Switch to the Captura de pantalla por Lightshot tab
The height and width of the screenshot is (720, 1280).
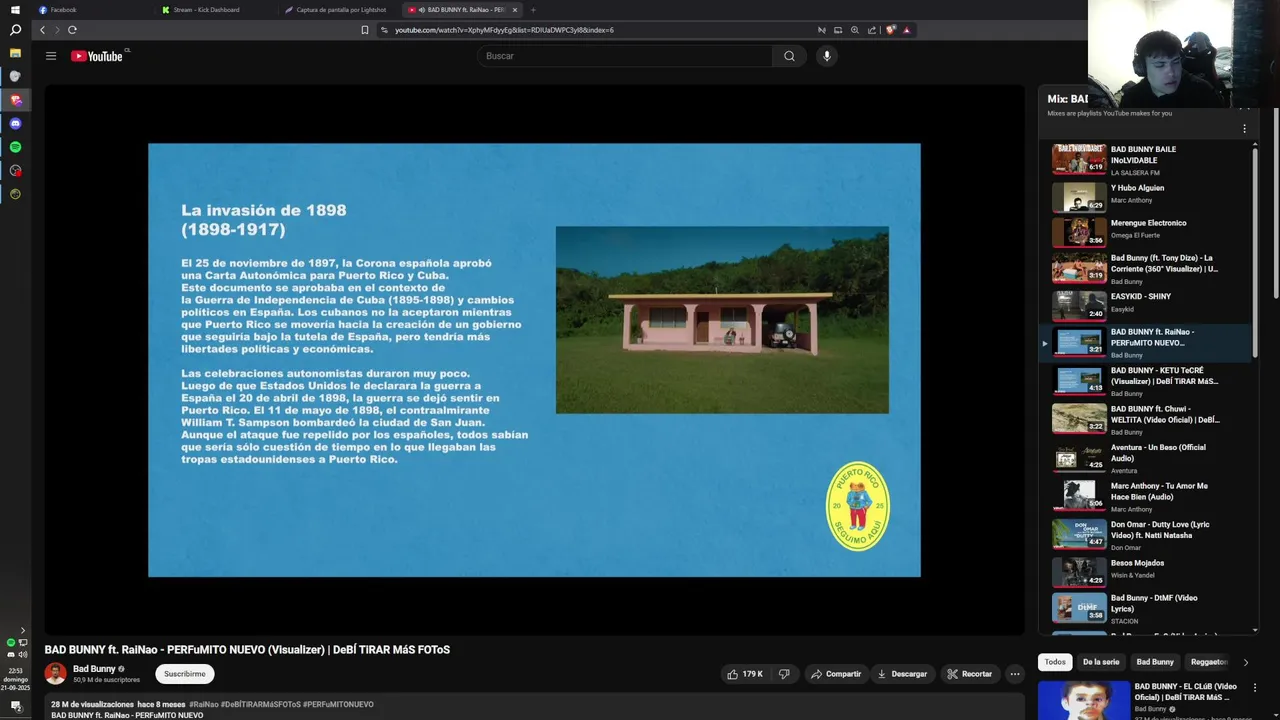tap(340, 9)
